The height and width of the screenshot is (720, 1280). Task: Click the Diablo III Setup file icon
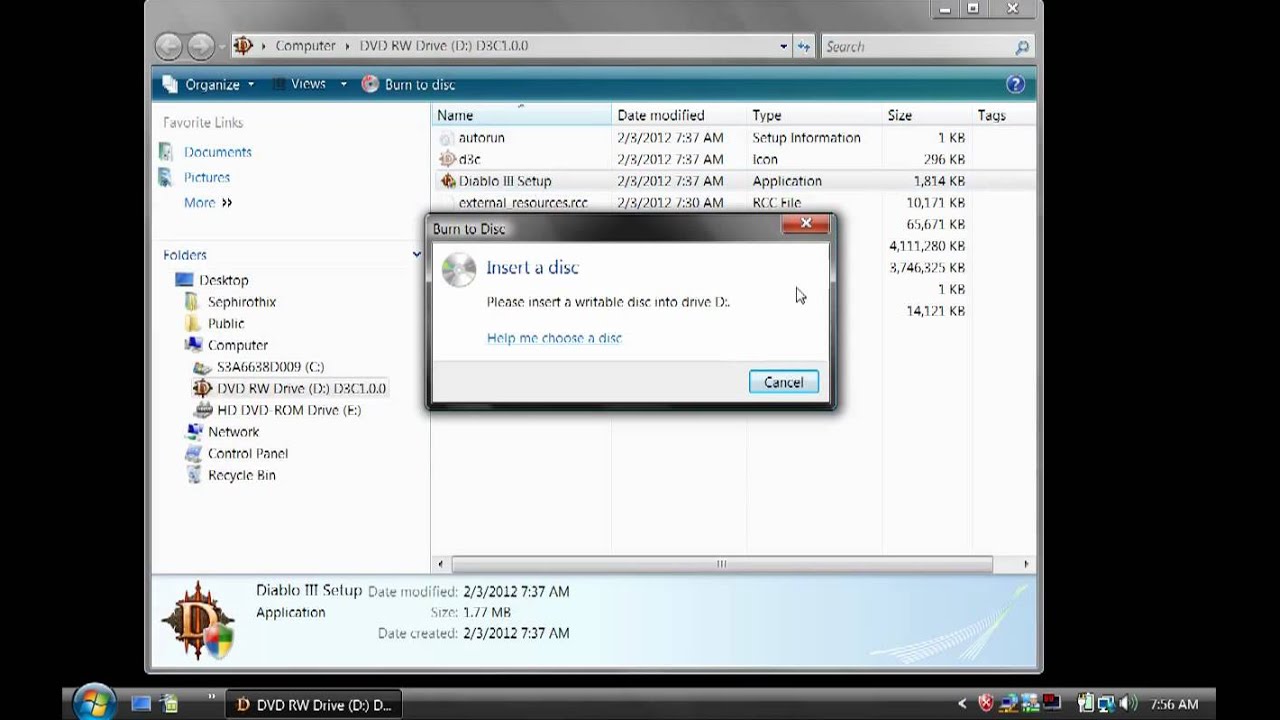click(447, 181)
